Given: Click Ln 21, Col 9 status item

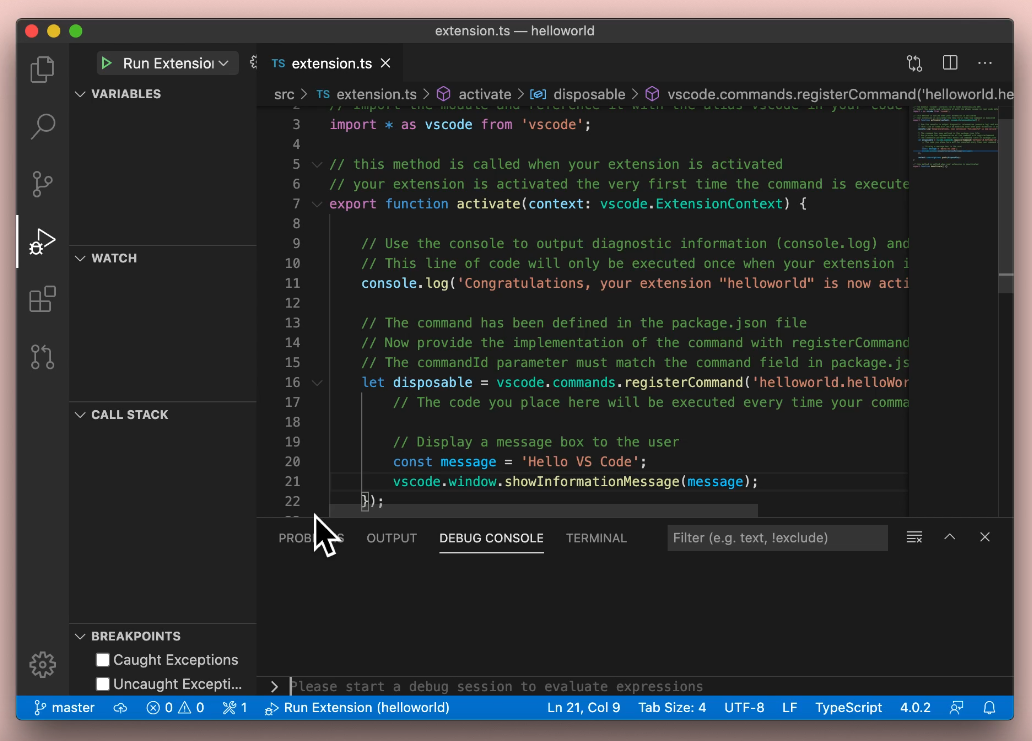Looking at the screenshot, I should coord(583,707).
